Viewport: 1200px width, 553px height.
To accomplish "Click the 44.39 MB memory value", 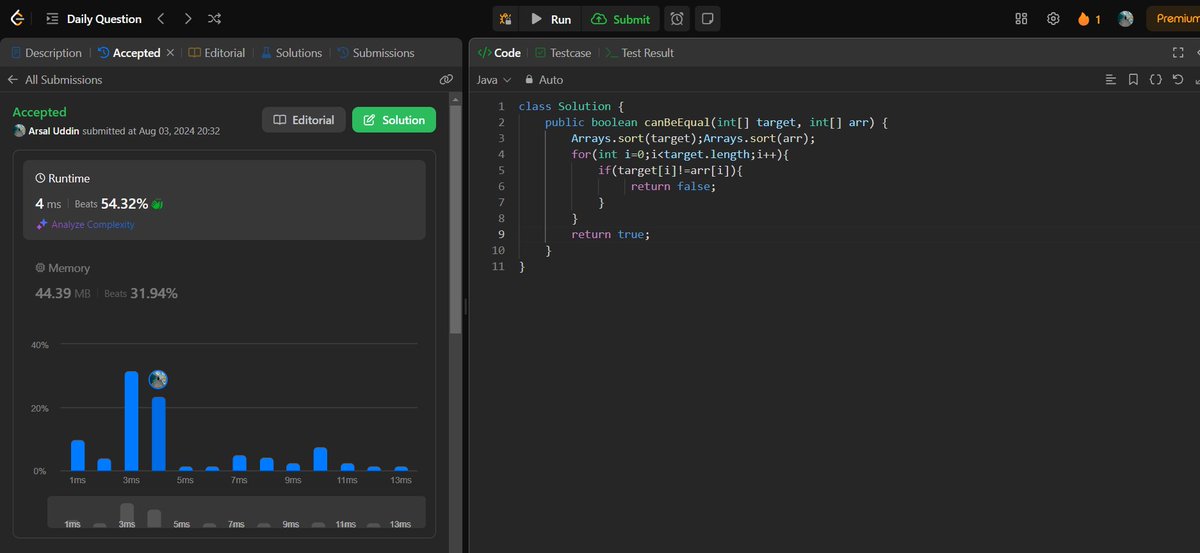I will coord(62,293).
